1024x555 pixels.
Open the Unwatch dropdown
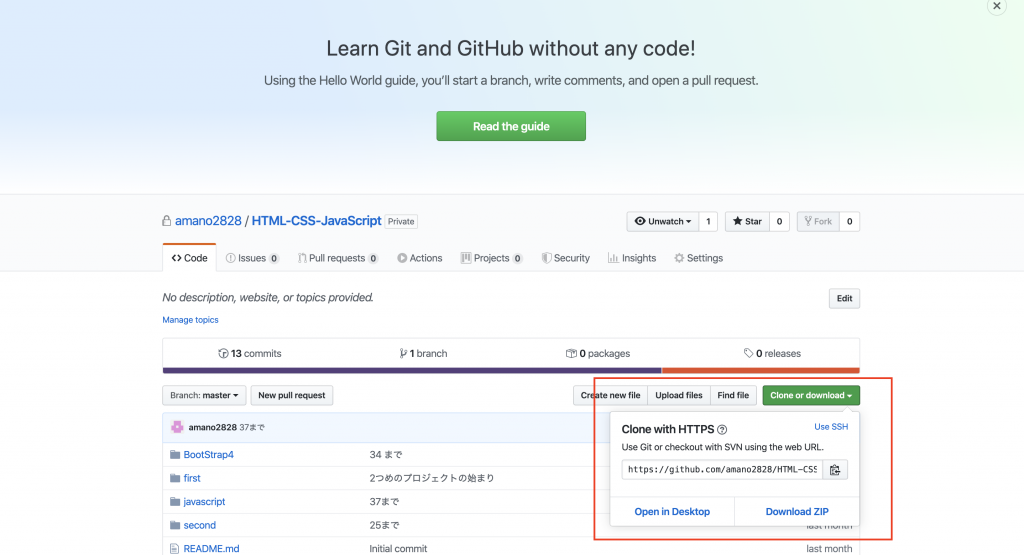pos(663,221)
